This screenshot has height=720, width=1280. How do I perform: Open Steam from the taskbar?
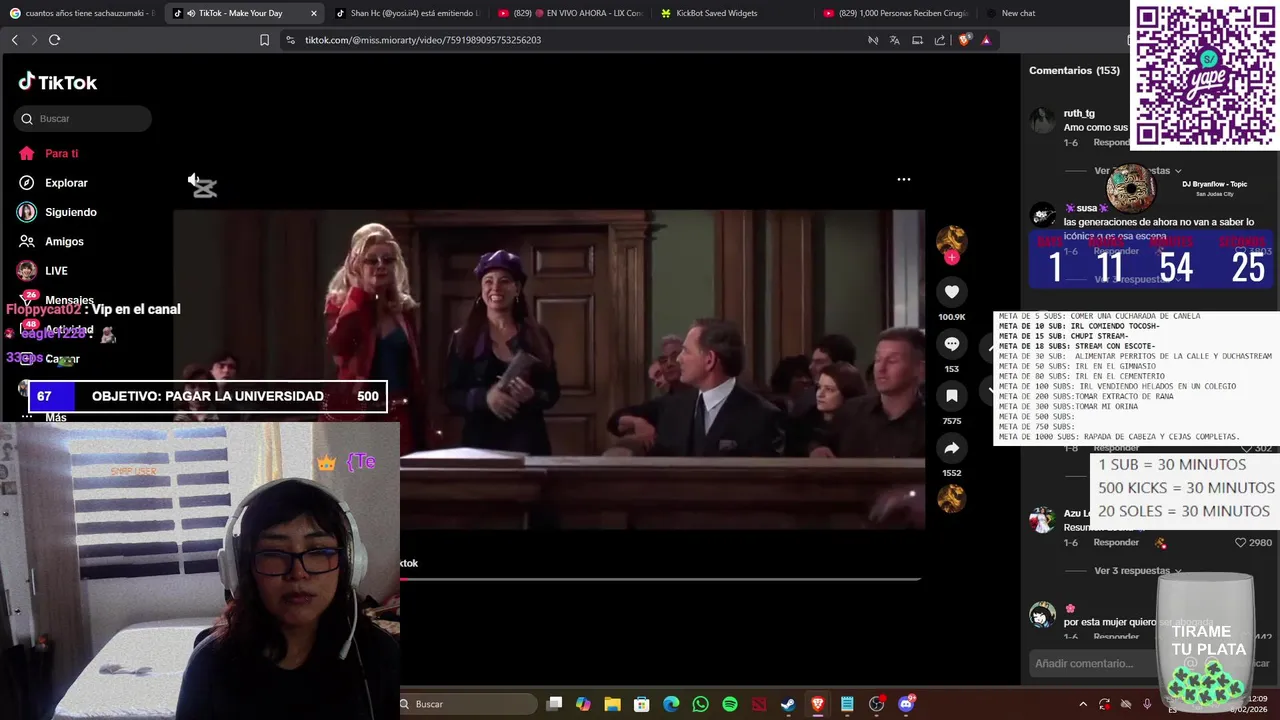coord(788,704)
